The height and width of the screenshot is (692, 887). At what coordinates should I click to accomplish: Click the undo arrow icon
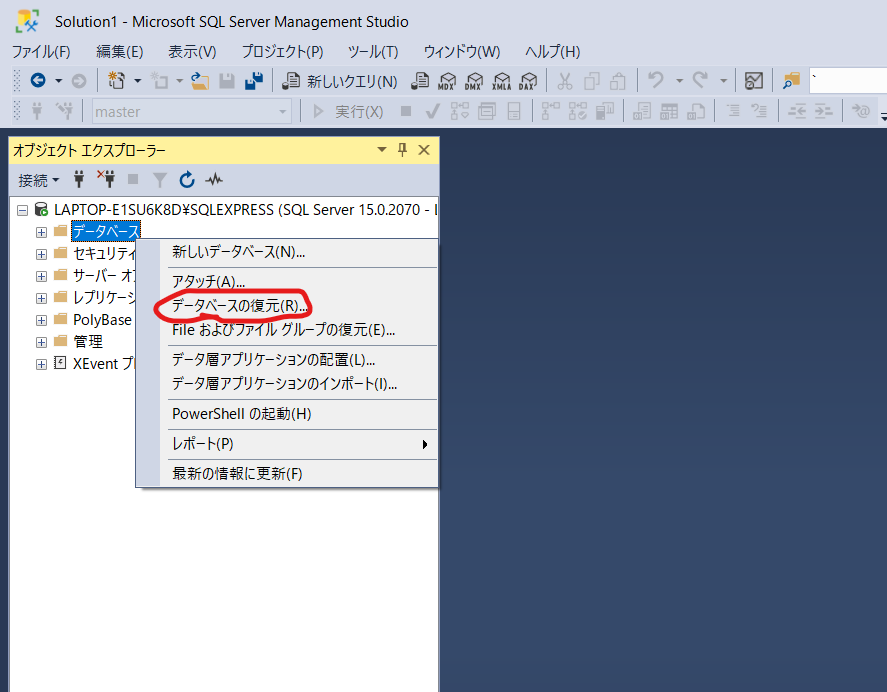(x=656, y=80)
